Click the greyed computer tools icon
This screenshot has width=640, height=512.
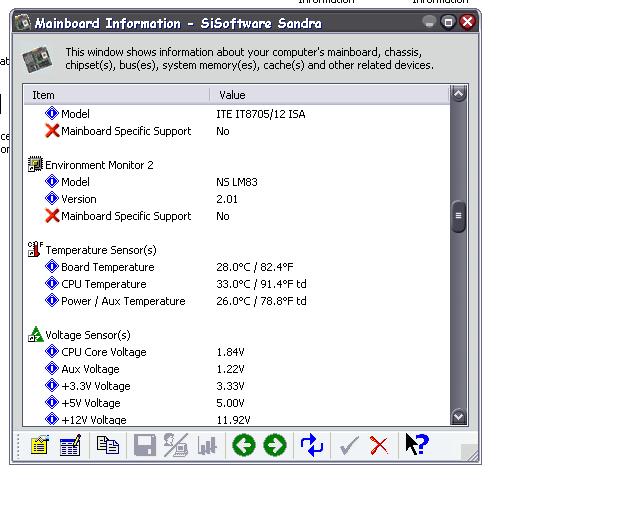point(176,445)
